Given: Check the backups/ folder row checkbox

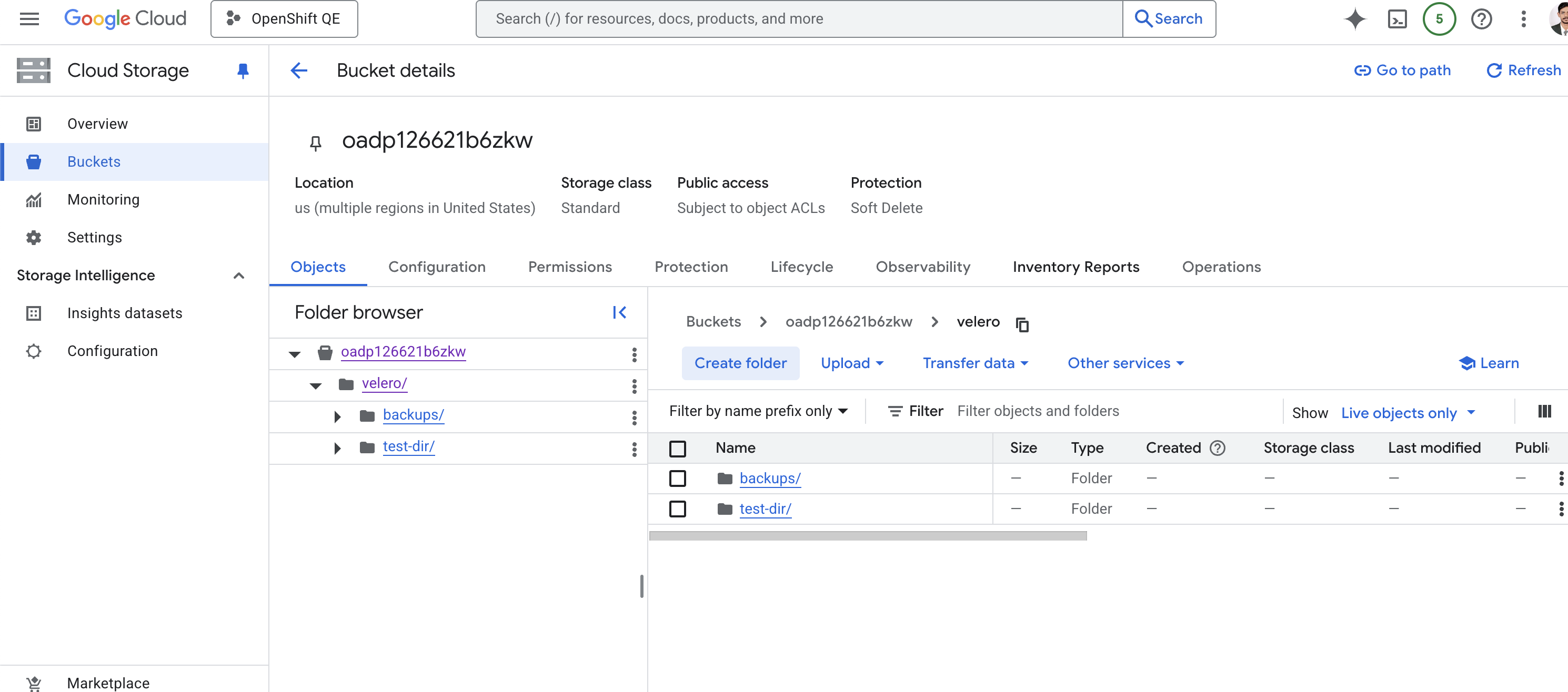Looking at the screenshot, I should [x=678, y=479].
